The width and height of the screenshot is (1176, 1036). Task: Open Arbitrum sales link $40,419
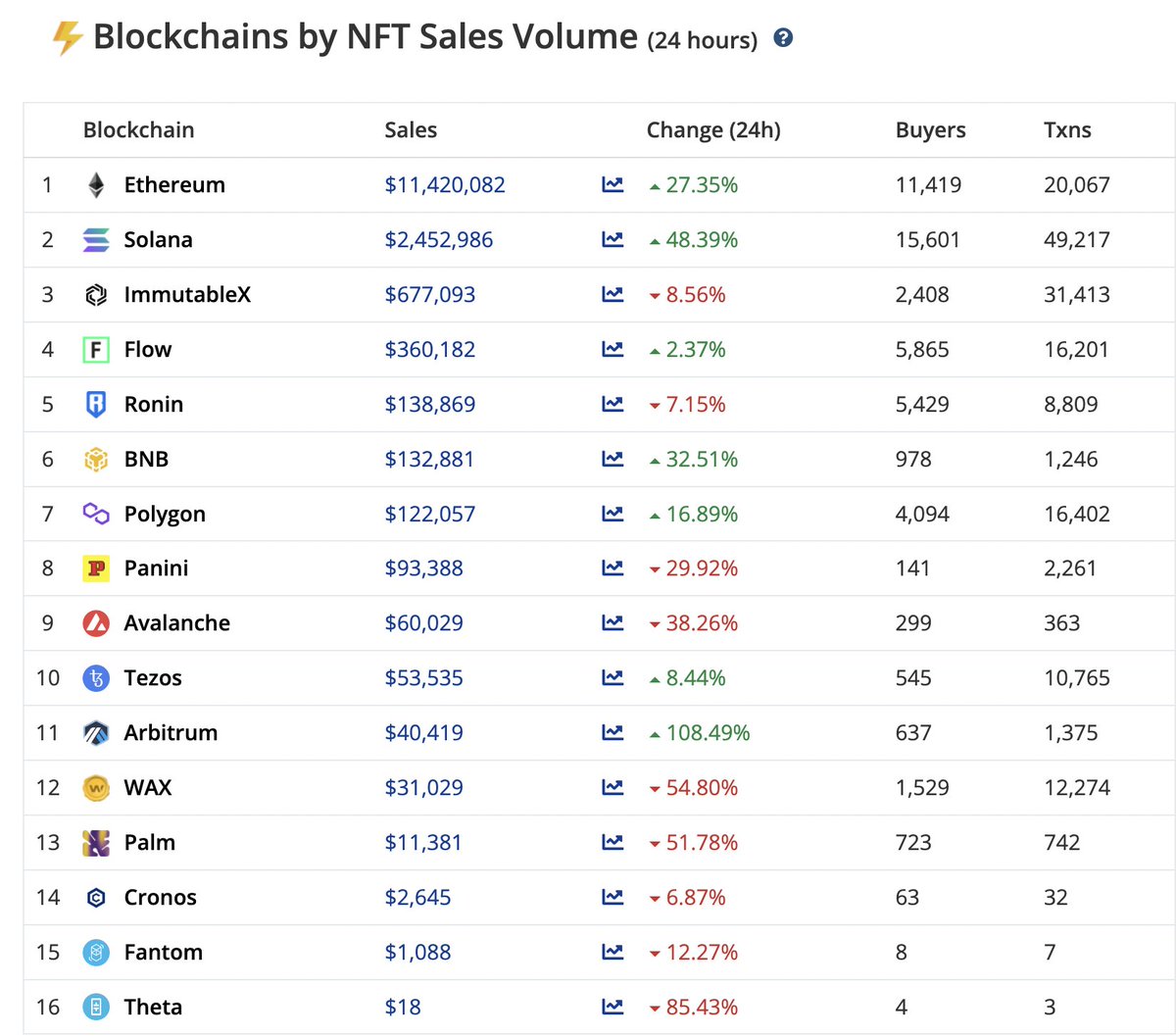coord(424,733)
